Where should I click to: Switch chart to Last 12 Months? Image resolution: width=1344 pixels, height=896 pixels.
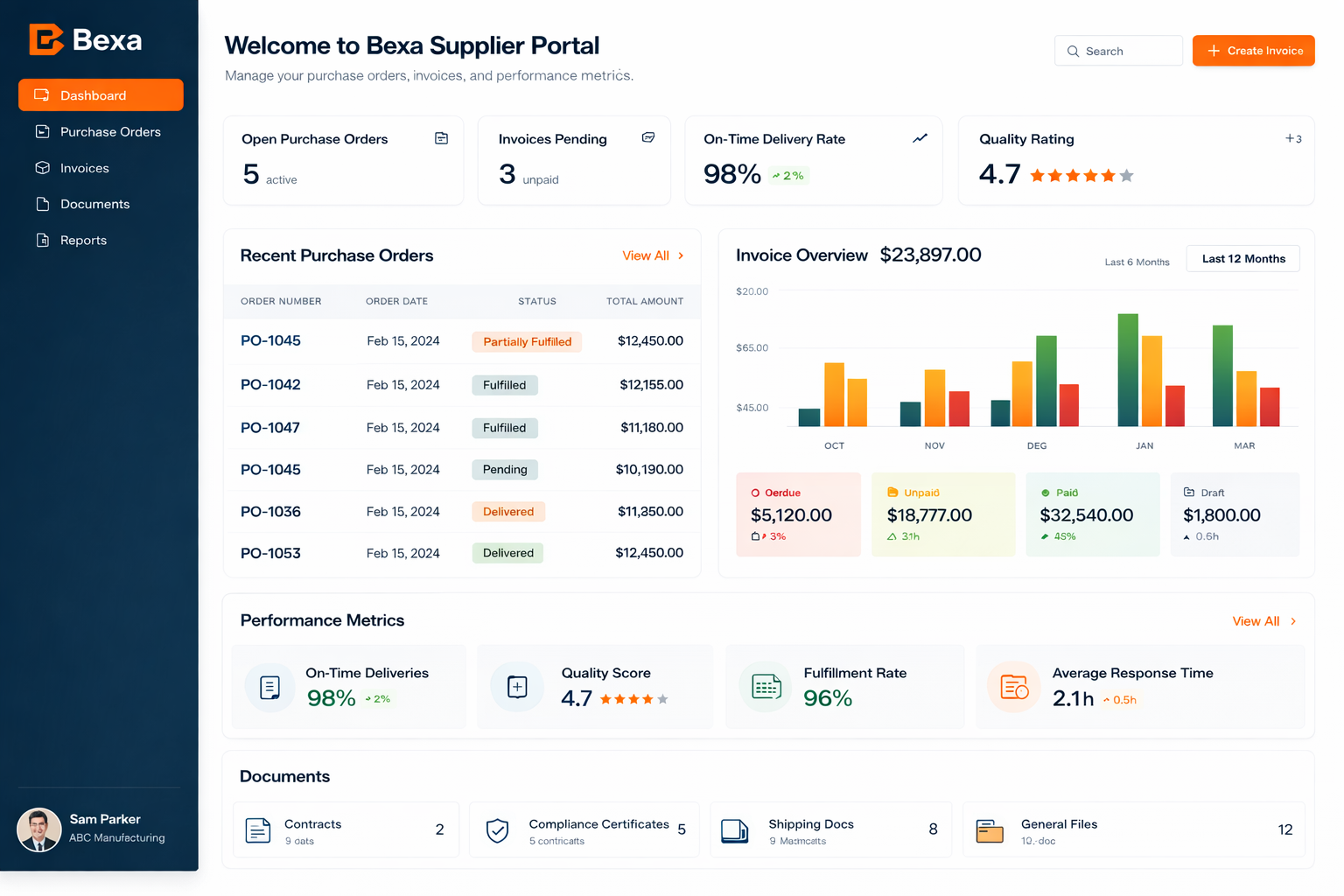pyautogui.click(x=1242, y=259)
